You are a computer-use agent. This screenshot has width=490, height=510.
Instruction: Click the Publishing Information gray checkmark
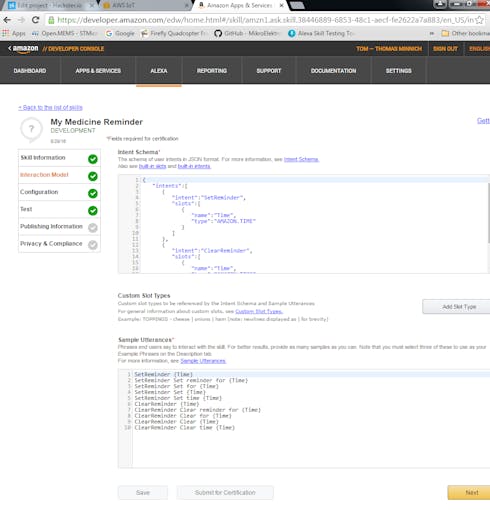click(x=93, y=228)
